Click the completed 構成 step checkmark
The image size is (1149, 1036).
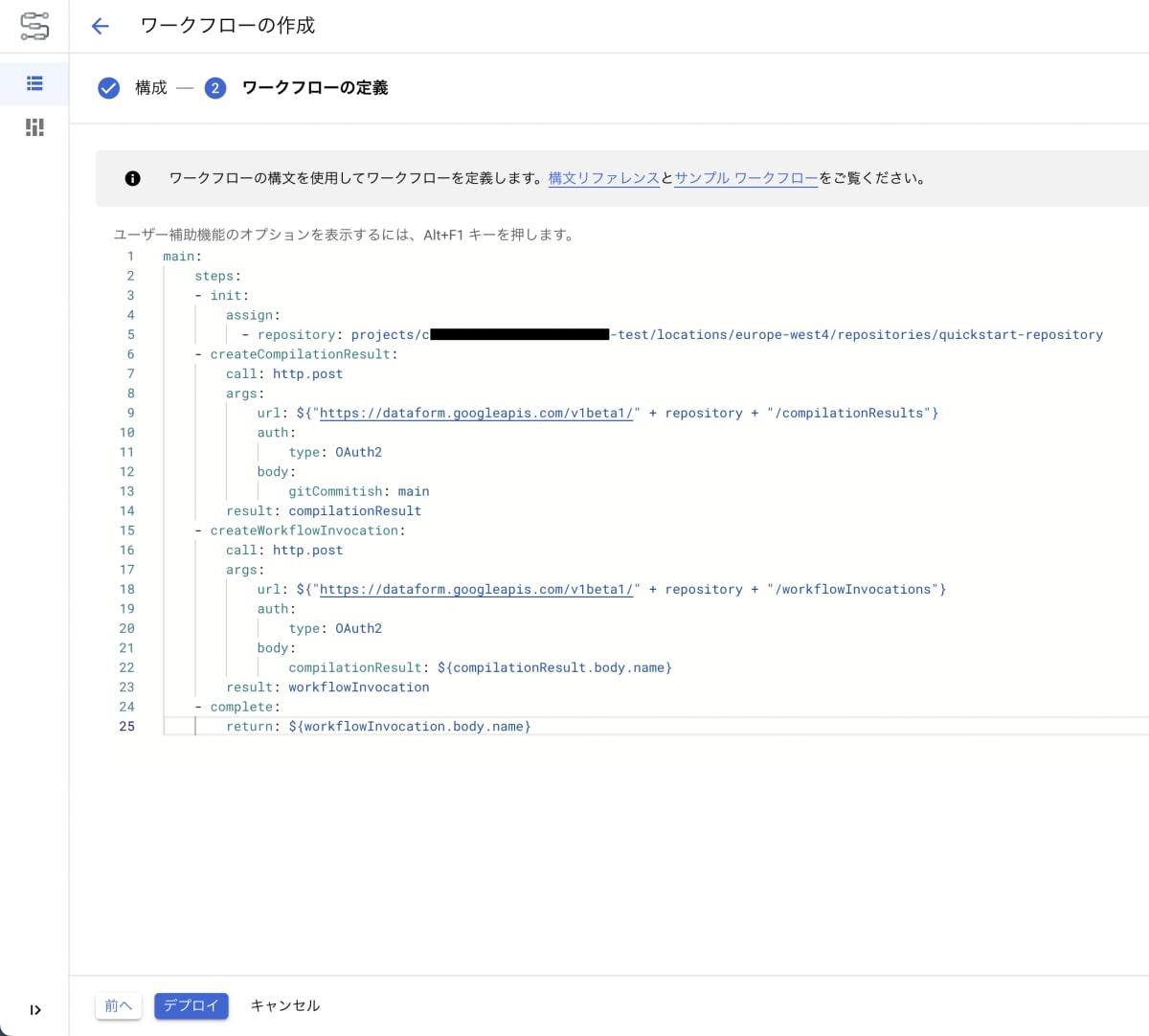pyautogui.click(x=108, y=88)
